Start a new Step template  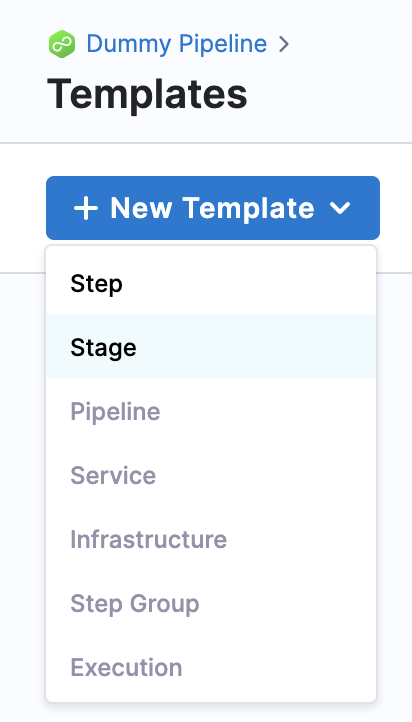point(211,283)
